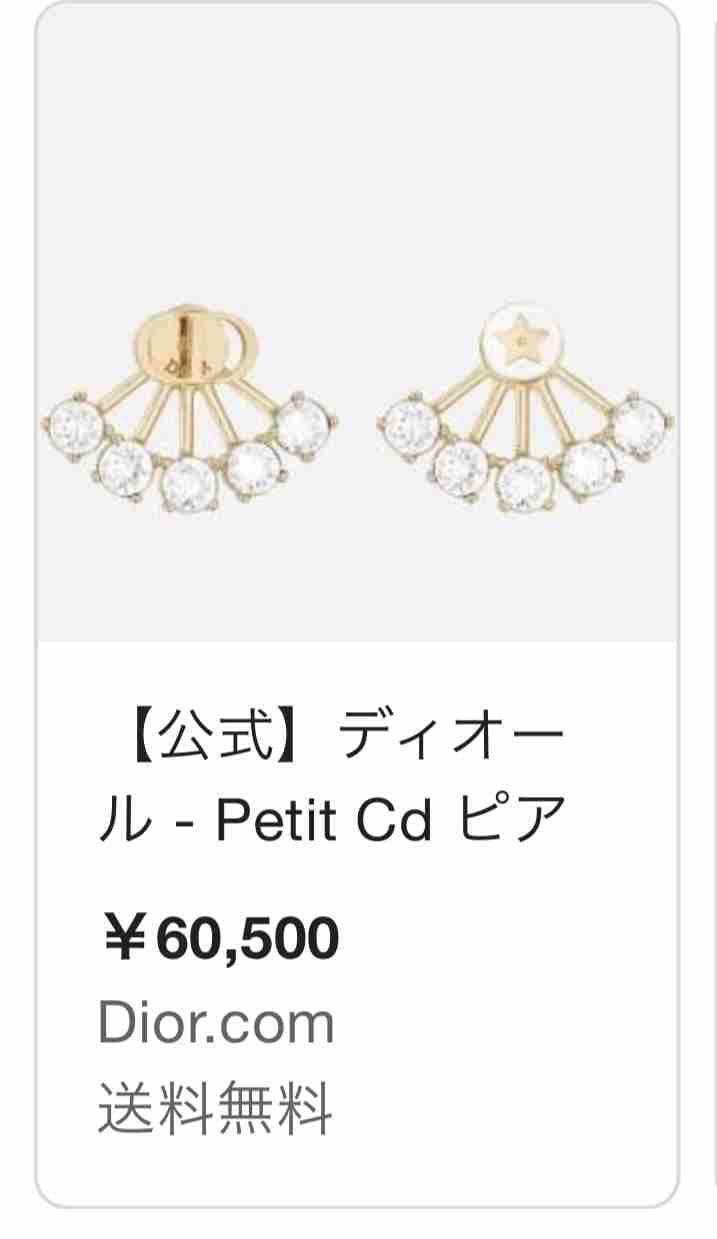Tap the 送料無料 free shipping label

[x=214, y=1108]
